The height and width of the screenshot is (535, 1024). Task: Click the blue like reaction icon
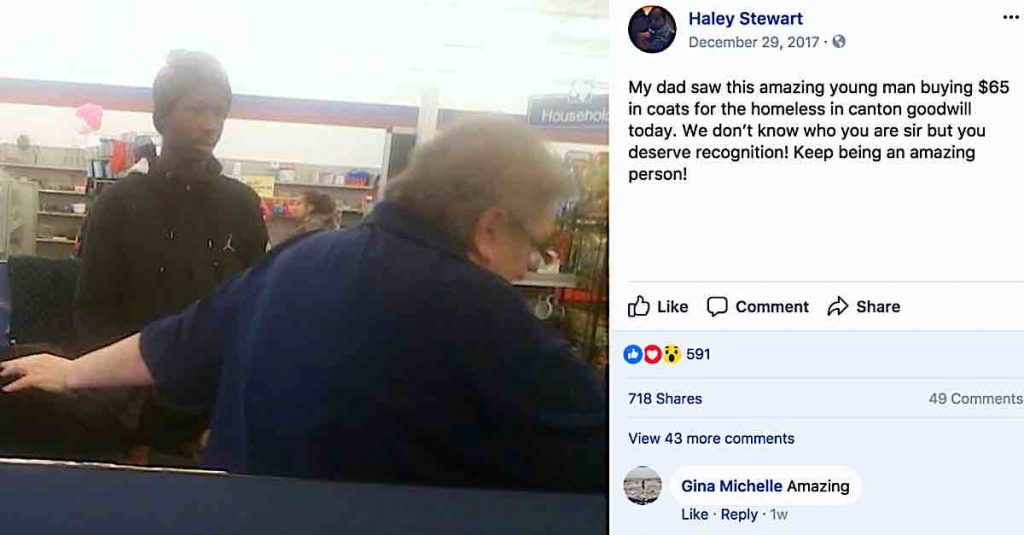coord(633,354)
